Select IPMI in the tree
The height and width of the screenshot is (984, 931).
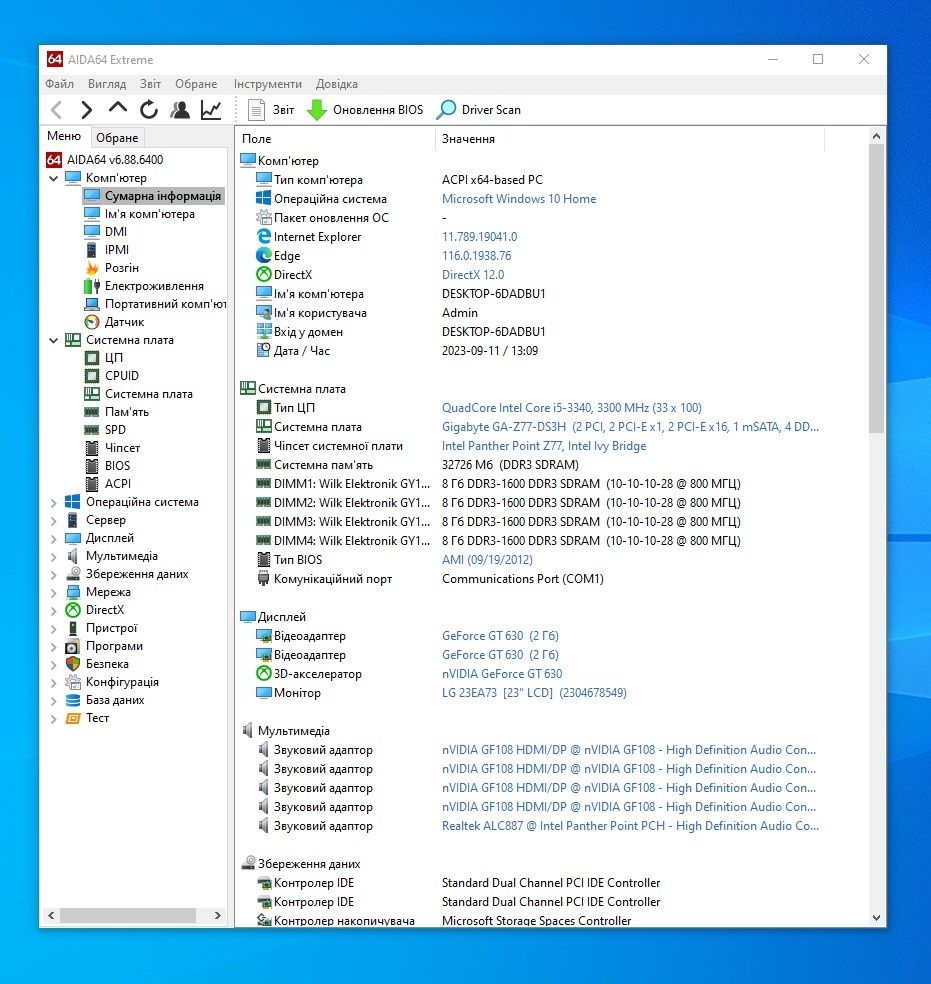pos(117,250)
